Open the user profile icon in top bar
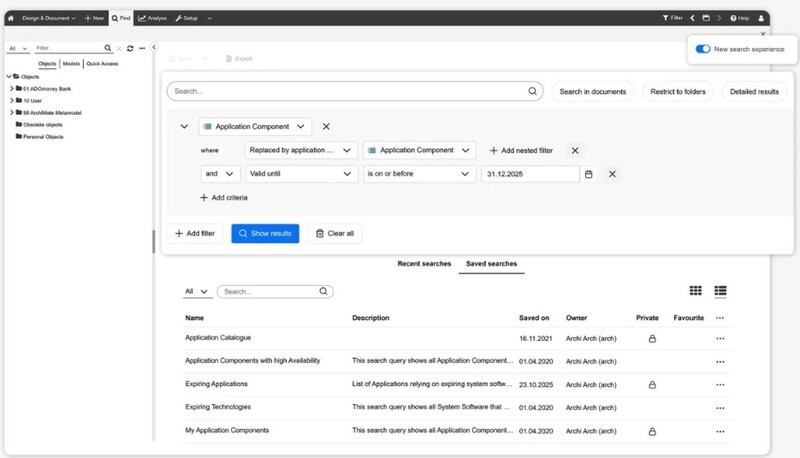The height and width of the screenshot is (458, 800). (762, 18)
